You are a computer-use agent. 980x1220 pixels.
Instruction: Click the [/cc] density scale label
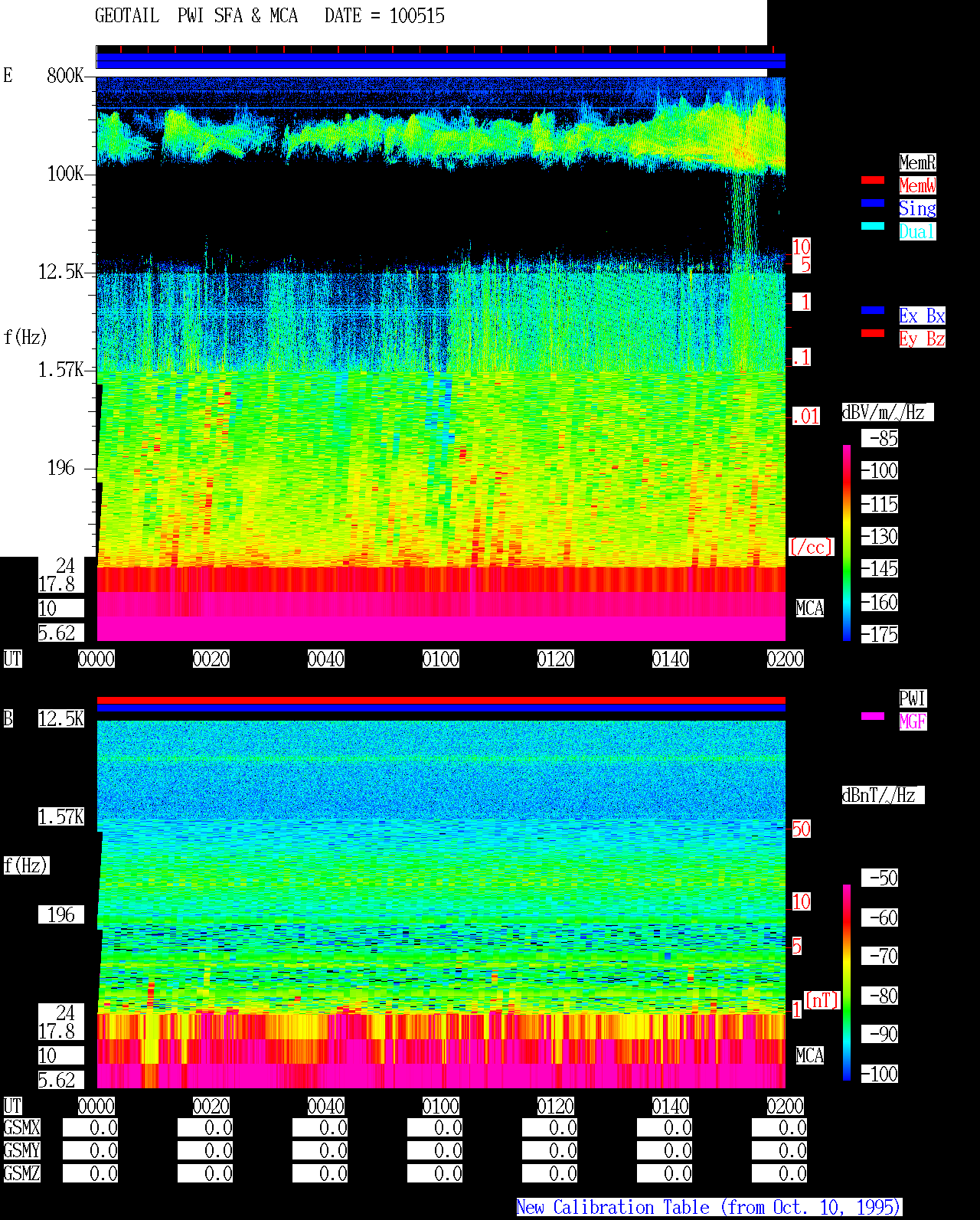tap(811, 547)
